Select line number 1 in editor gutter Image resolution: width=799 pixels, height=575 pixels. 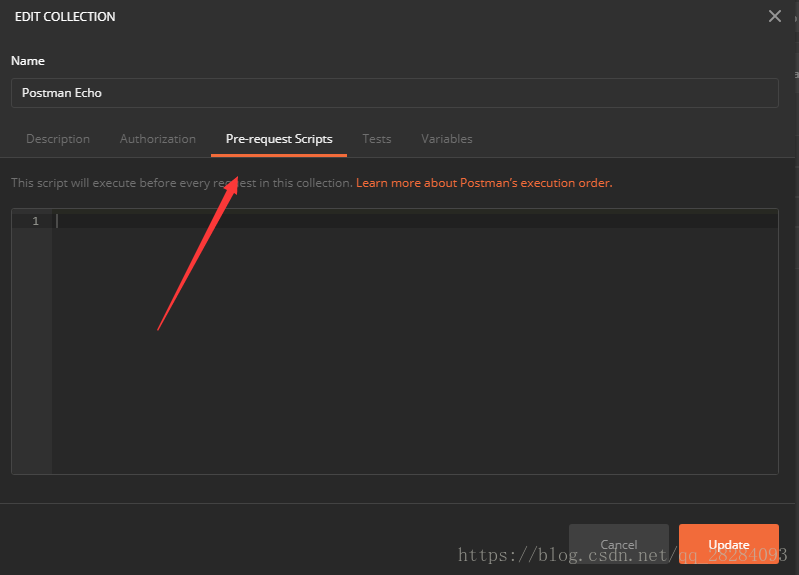coord(36,221)
